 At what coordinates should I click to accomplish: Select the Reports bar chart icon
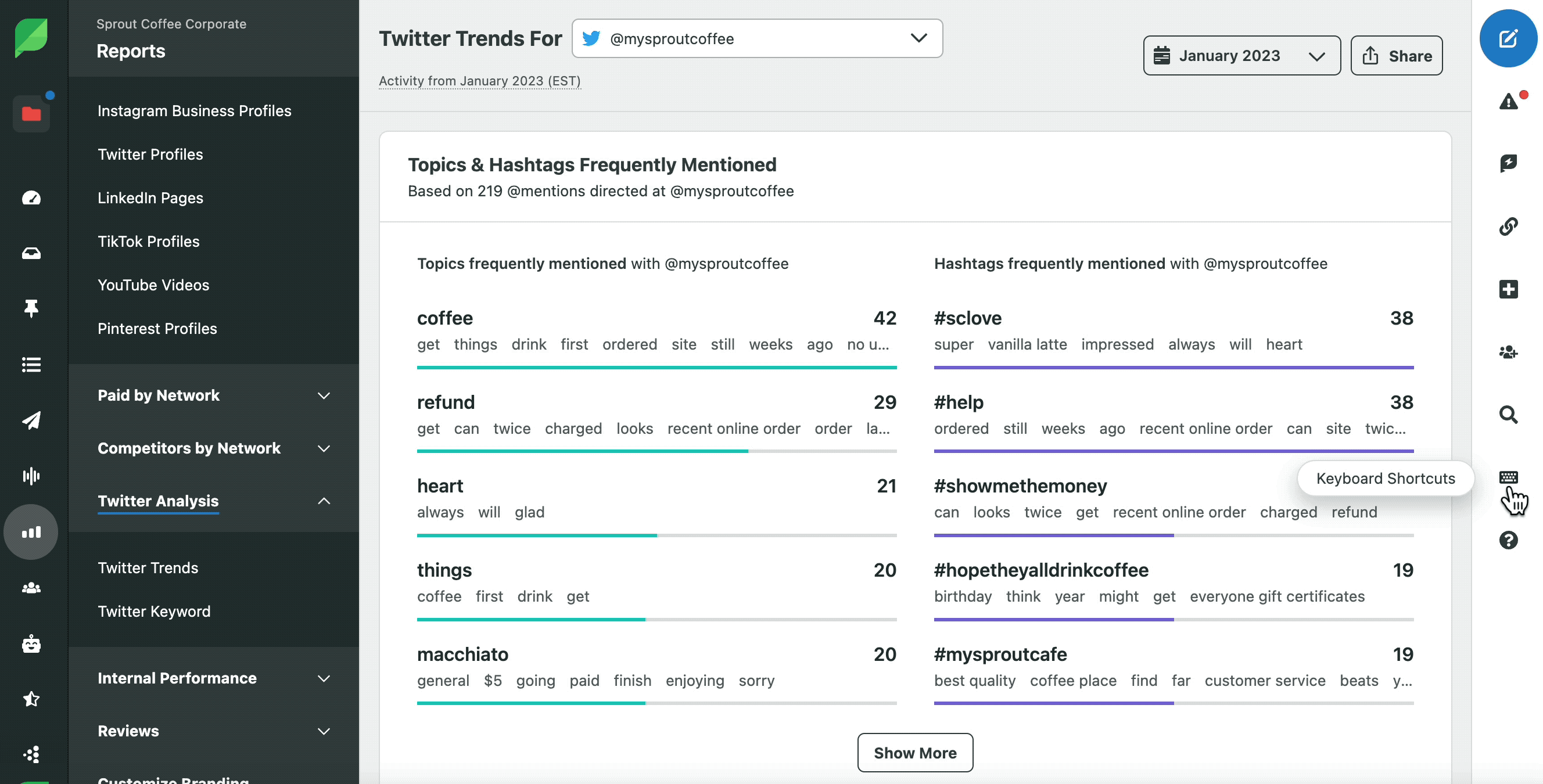click(31, 532)
